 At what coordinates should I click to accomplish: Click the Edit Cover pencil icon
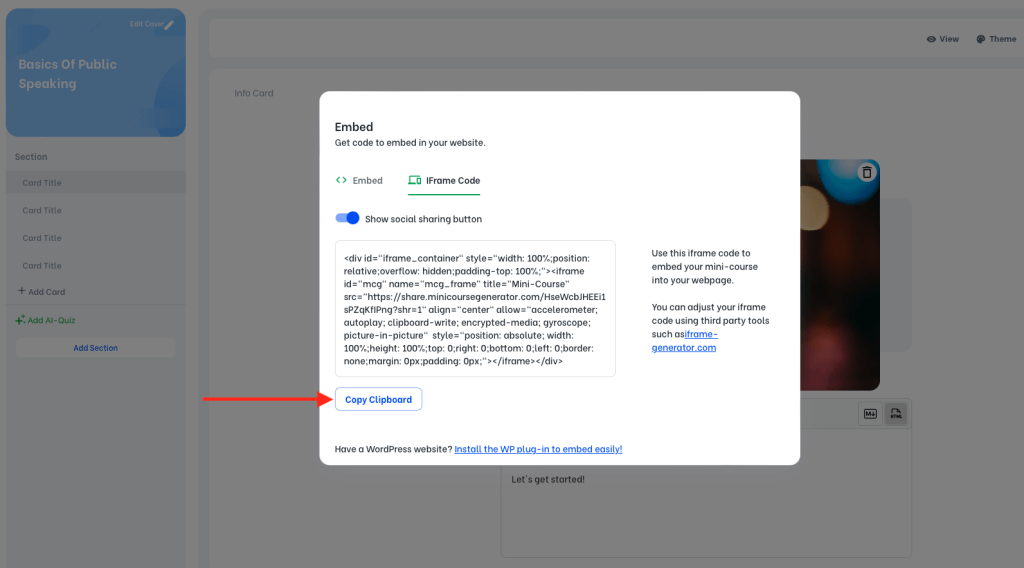[x=169, y=24]
